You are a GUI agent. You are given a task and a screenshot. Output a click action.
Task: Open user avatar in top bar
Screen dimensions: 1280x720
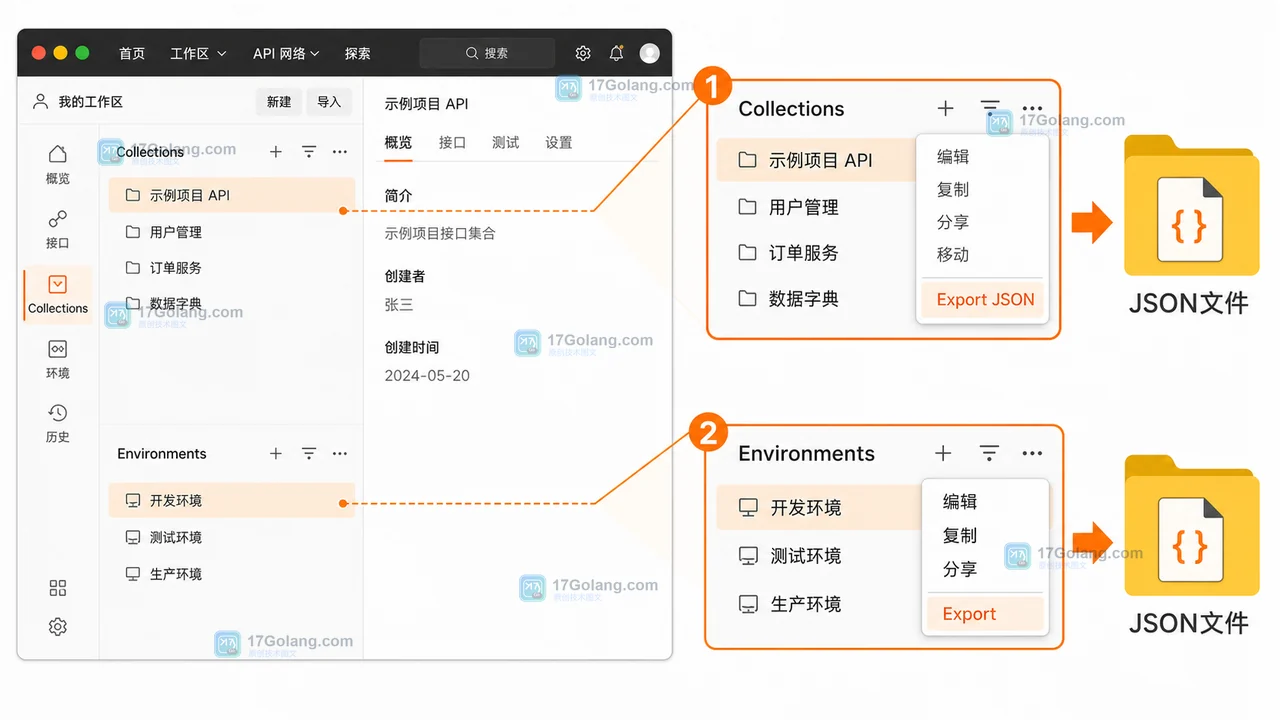pyautogui.click(x=650, y=53)
